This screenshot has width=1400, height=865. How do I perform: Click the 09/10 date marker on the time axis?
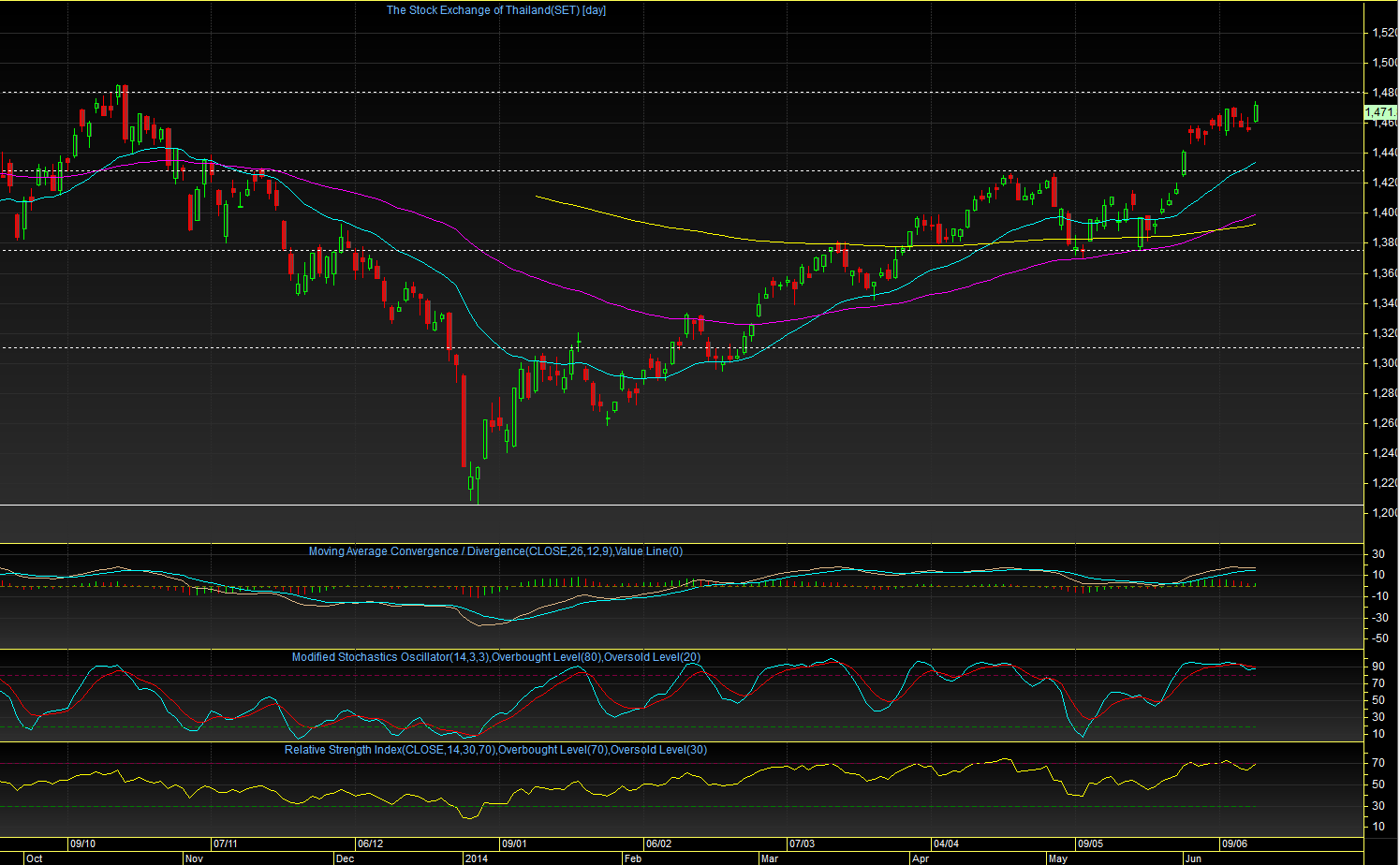point(82,843)
